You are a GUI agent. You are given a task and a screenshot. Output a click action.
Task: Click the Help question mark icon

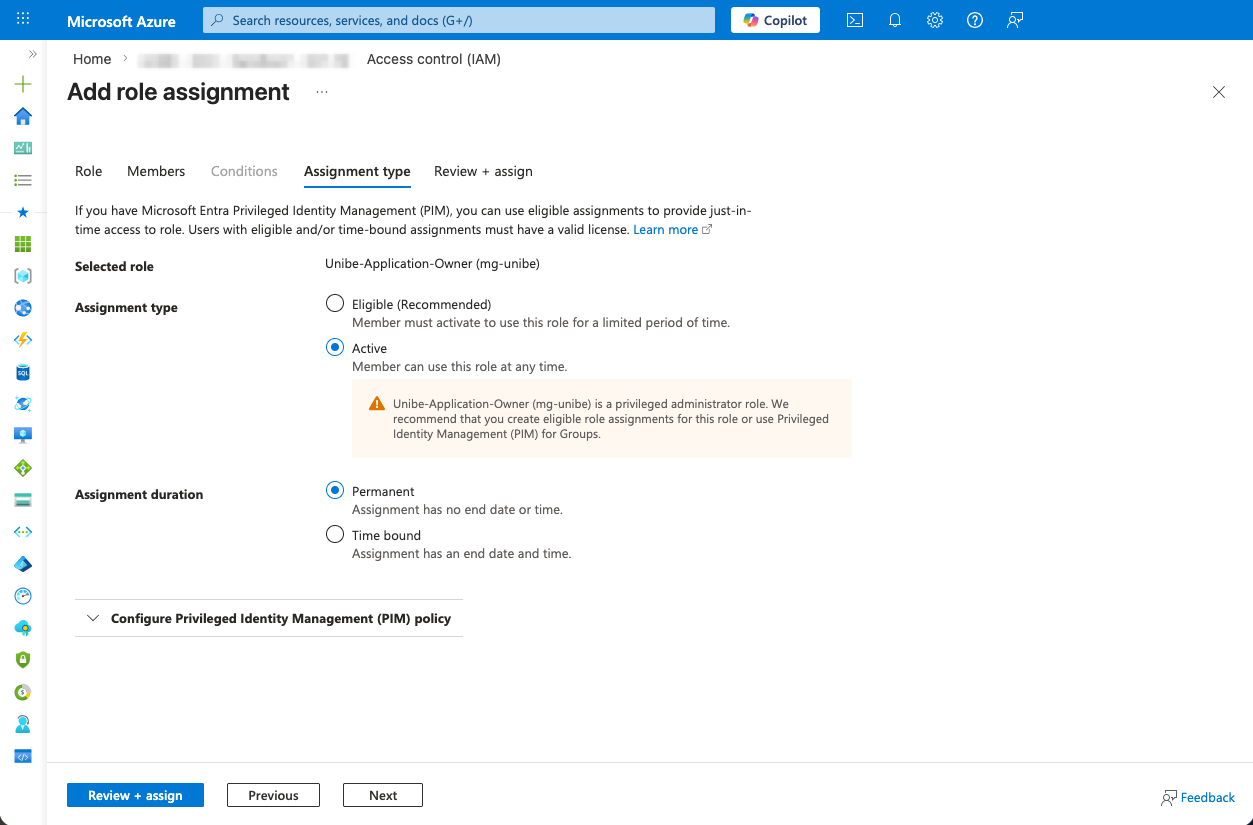point(975,20)
